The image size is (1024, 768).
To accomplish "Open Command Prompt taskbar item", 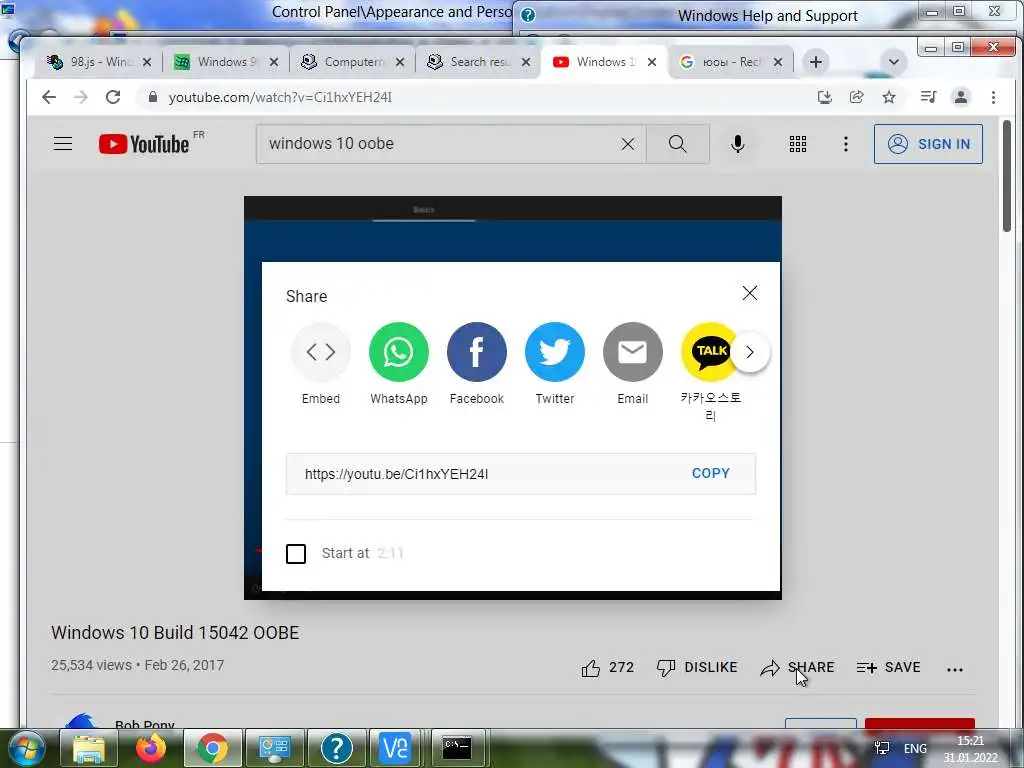I will [x=457, y=748].
